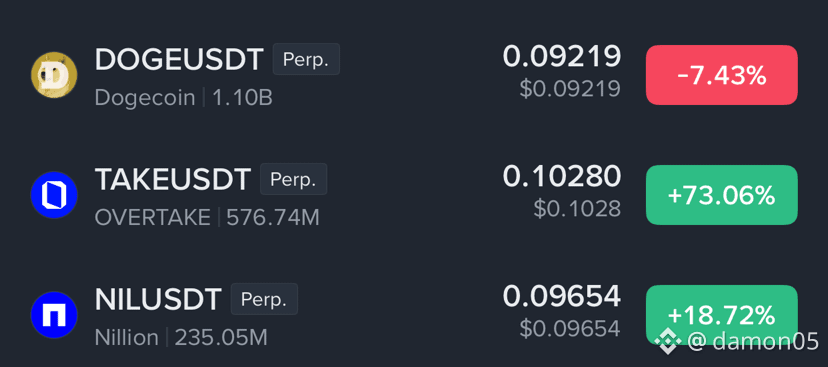828x367 pixels.
Task: Click Dogecoin 1.10B volume subtitle
Action: click(184, 98)
